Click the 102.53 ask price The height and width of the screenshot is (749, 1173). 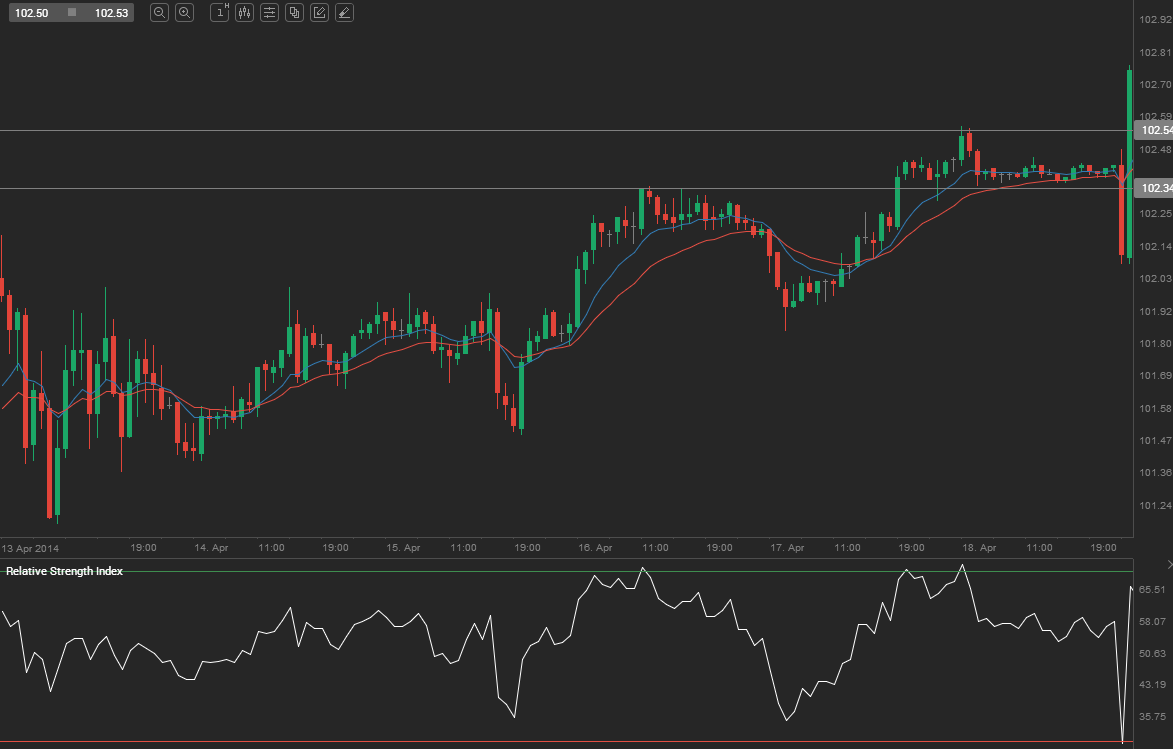[111, 13]
